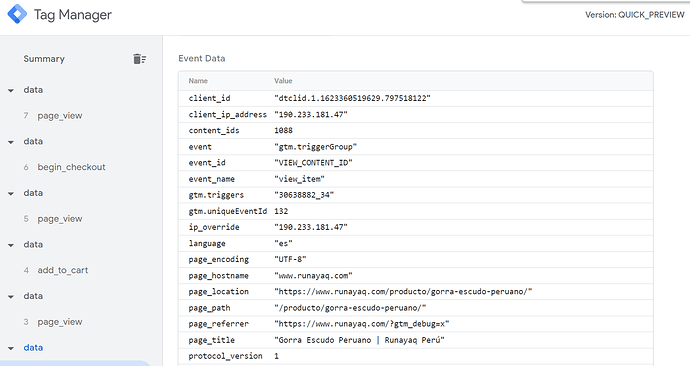
Task: Collapse the data group above event 3
Action: (x=11, y=296)
